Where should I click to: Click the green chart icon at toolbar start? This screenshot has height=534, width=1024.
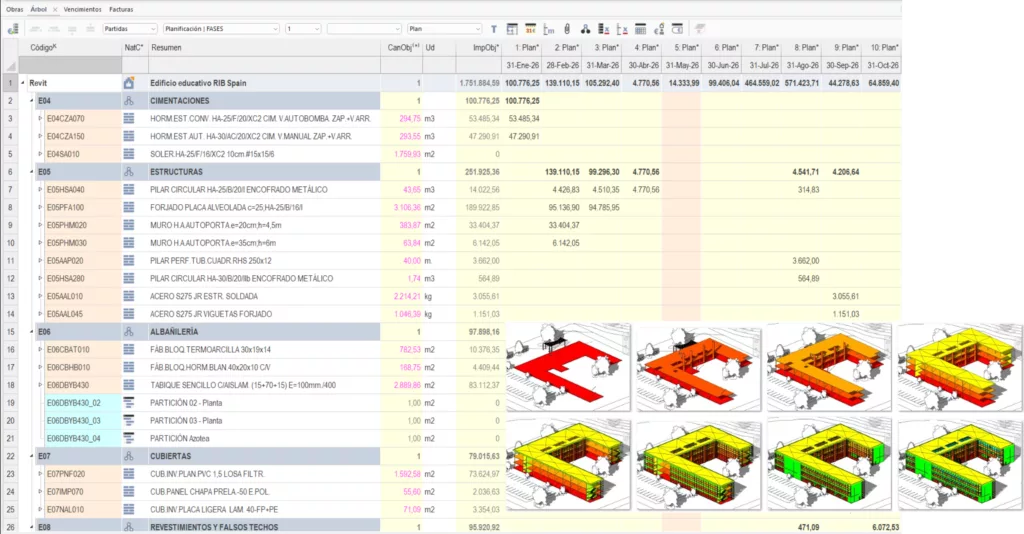(13, 29)
